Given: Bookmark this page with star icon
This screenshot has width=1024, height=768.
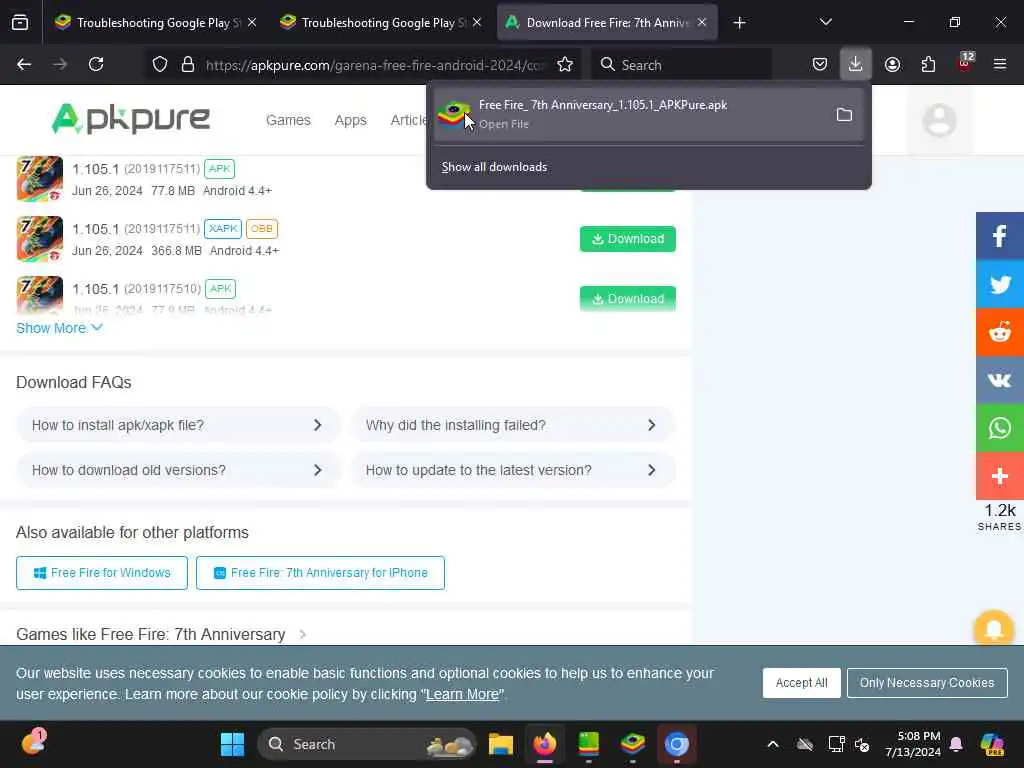Looking at the screenshot, I should coord(565,65).
